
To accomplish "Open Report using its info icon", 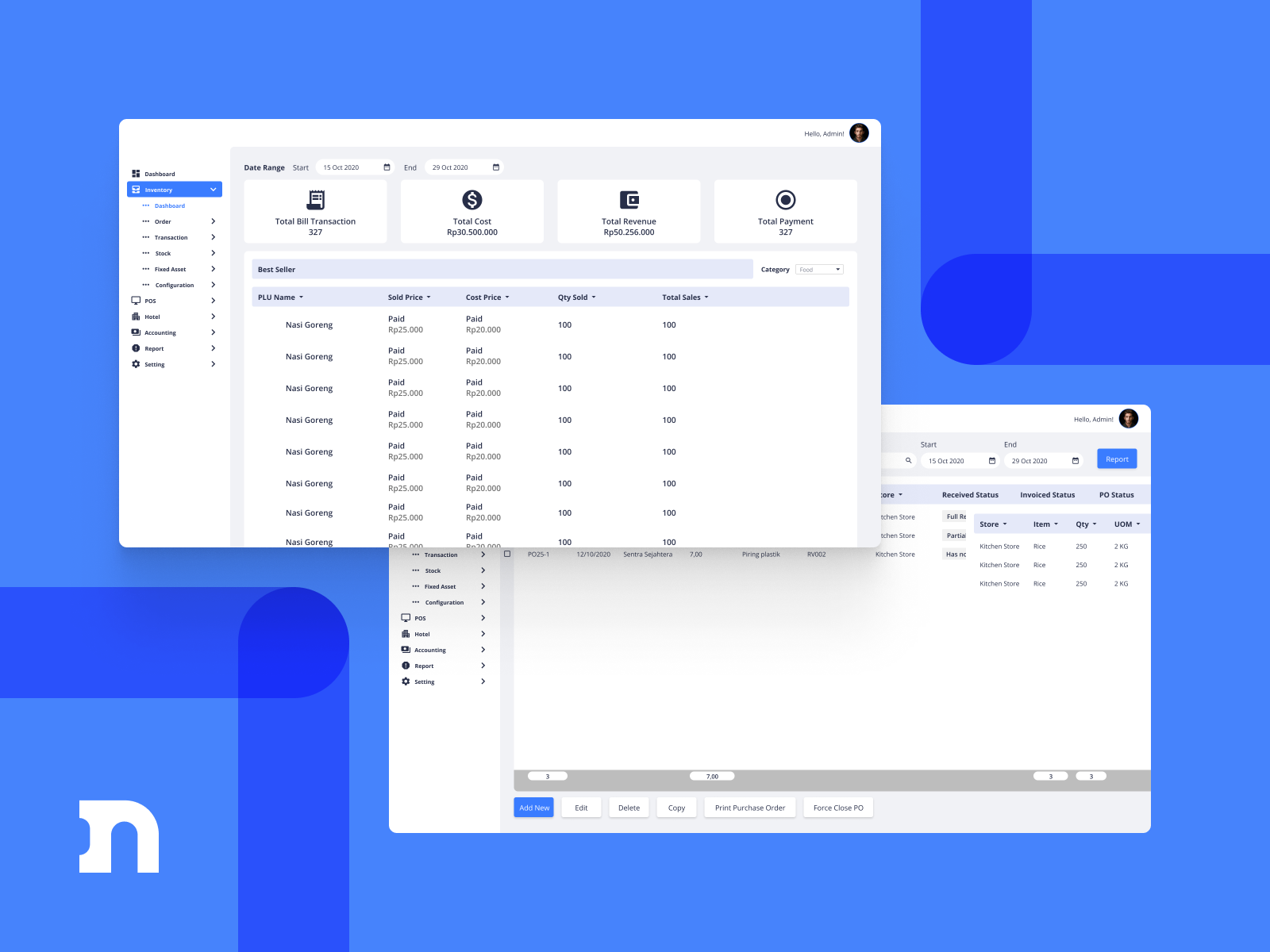I will 136,348.
